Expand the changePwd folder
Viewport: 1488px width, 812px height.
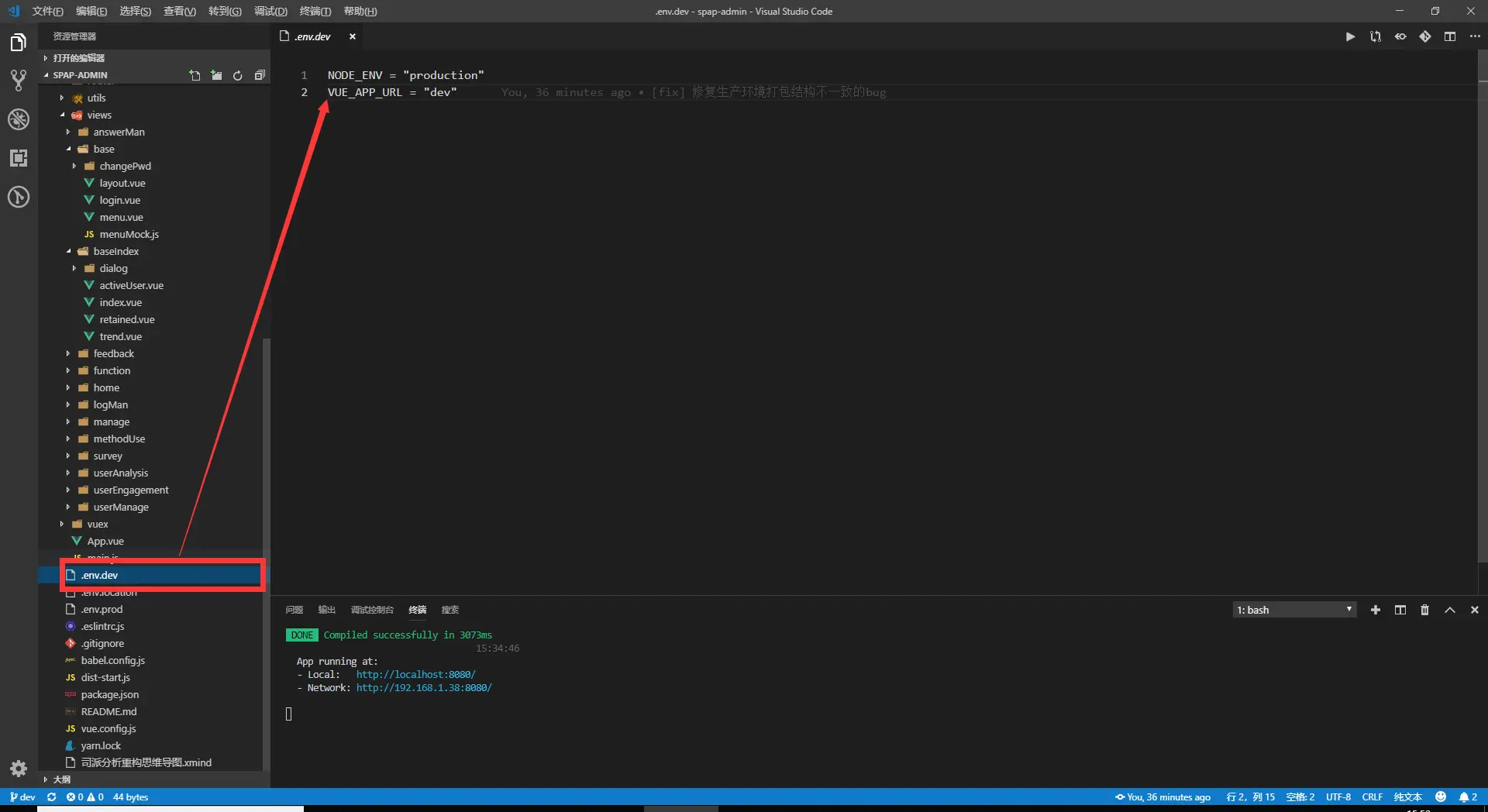point(125,166)
